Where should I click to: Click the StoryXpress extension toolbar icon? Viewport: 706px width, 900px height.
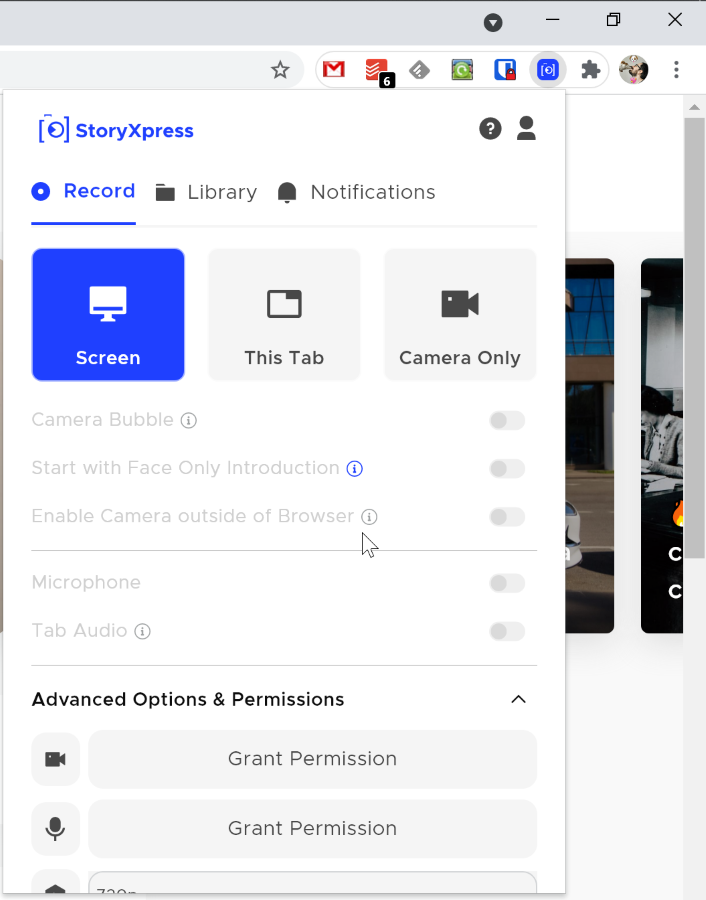coord(548,70)
